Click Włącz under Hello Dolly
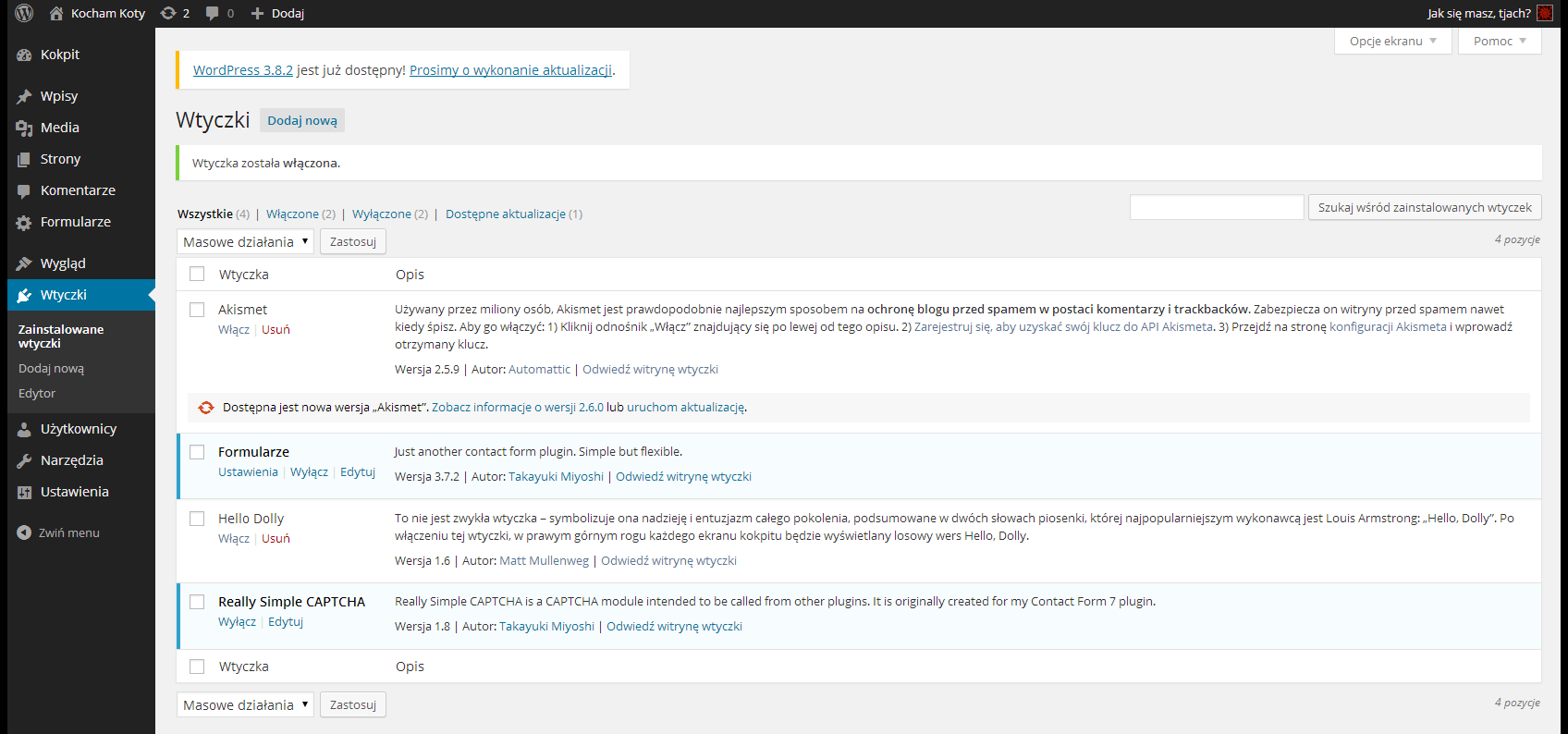1568x734 pixels. point(234,538)
